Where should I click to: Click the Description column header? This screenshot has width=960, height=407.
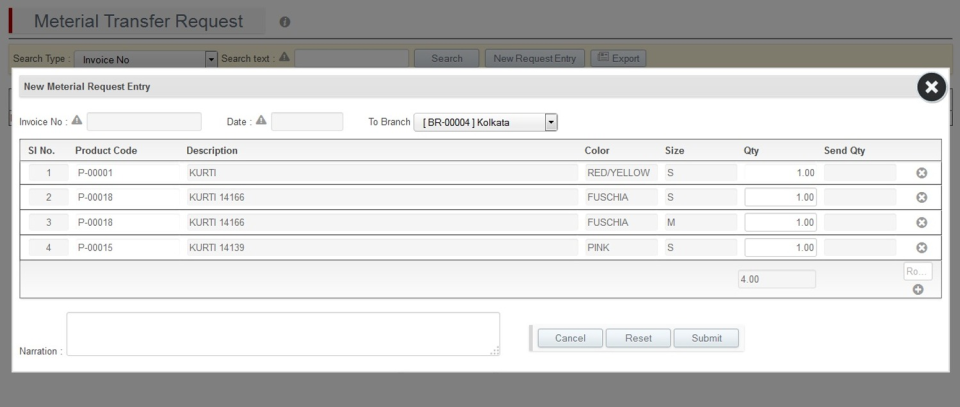tap(212, 151)
